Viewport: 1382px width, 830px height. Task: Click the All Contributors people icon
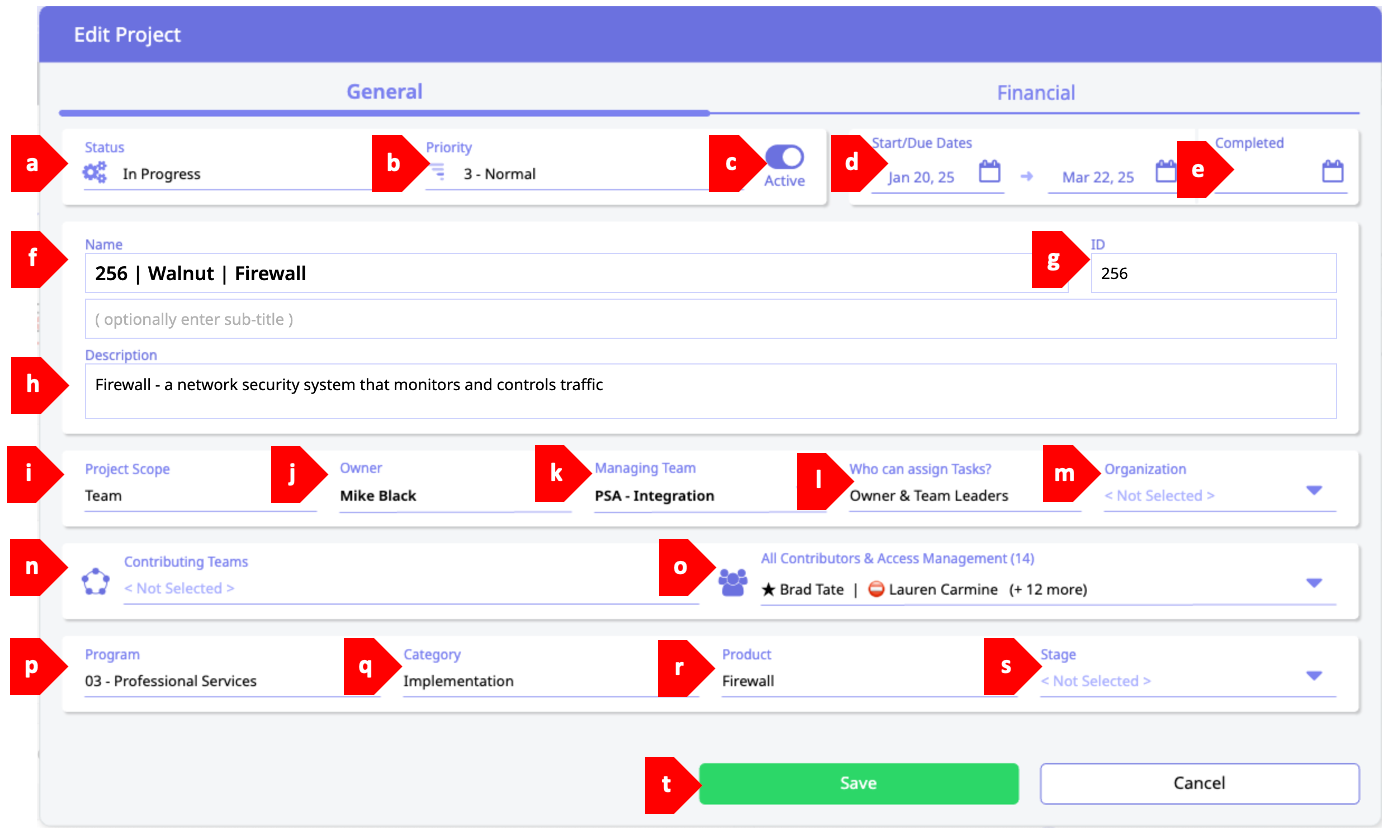click(x=733, y=582)
